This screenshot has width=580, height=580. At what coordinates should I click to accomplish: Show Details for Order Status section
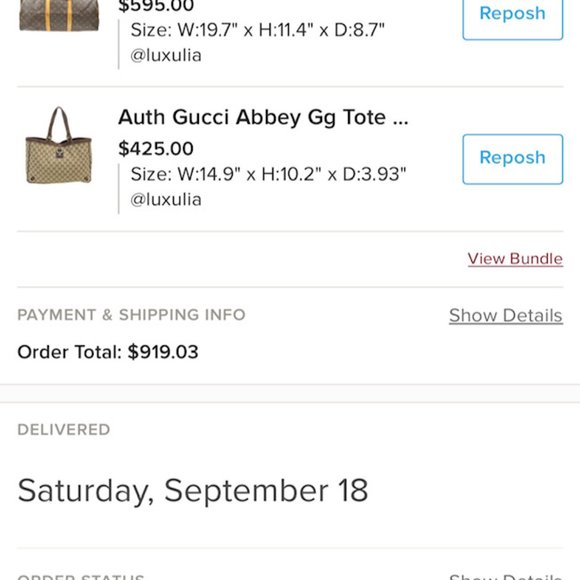click(x=506, y=576)
